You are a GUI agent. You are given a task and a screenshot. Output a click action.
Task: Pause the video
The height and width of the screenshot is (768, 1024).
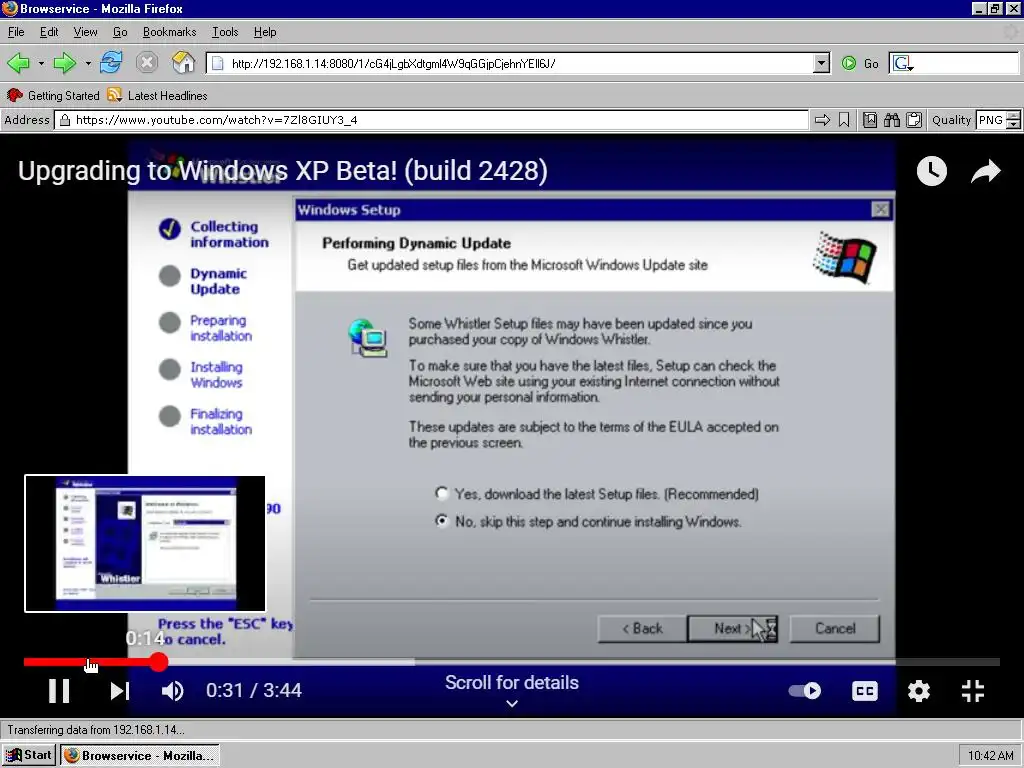tap(59, 691)
